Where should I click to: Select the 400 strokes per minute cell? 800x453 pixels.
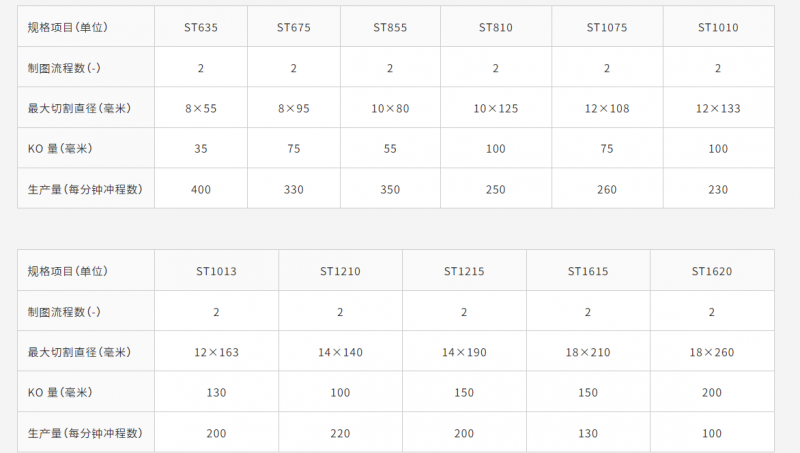[201, 189]
